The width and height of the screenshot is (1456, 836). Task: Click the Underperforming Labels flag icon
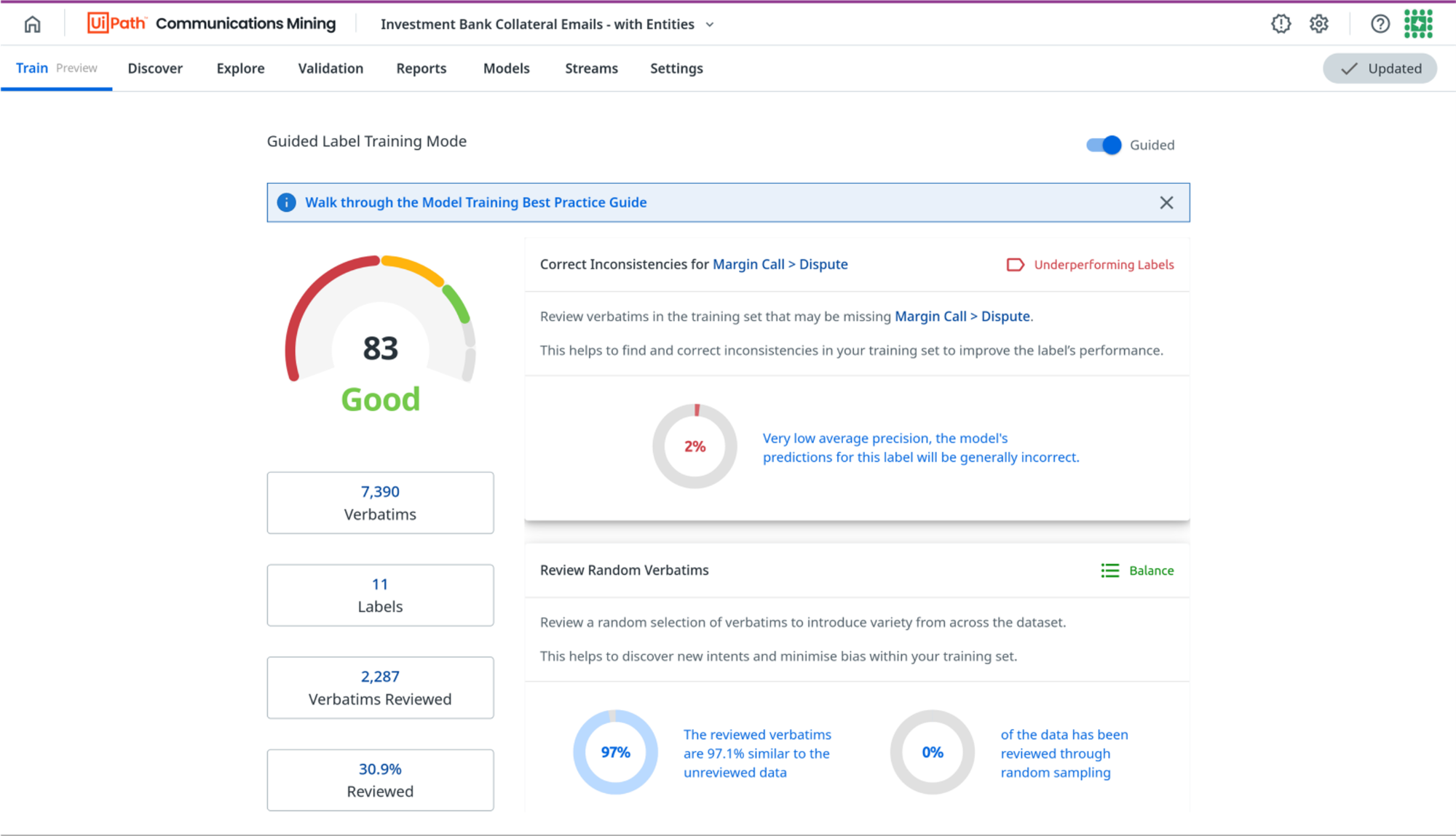pyautogui.click(x=1014, y=264)
